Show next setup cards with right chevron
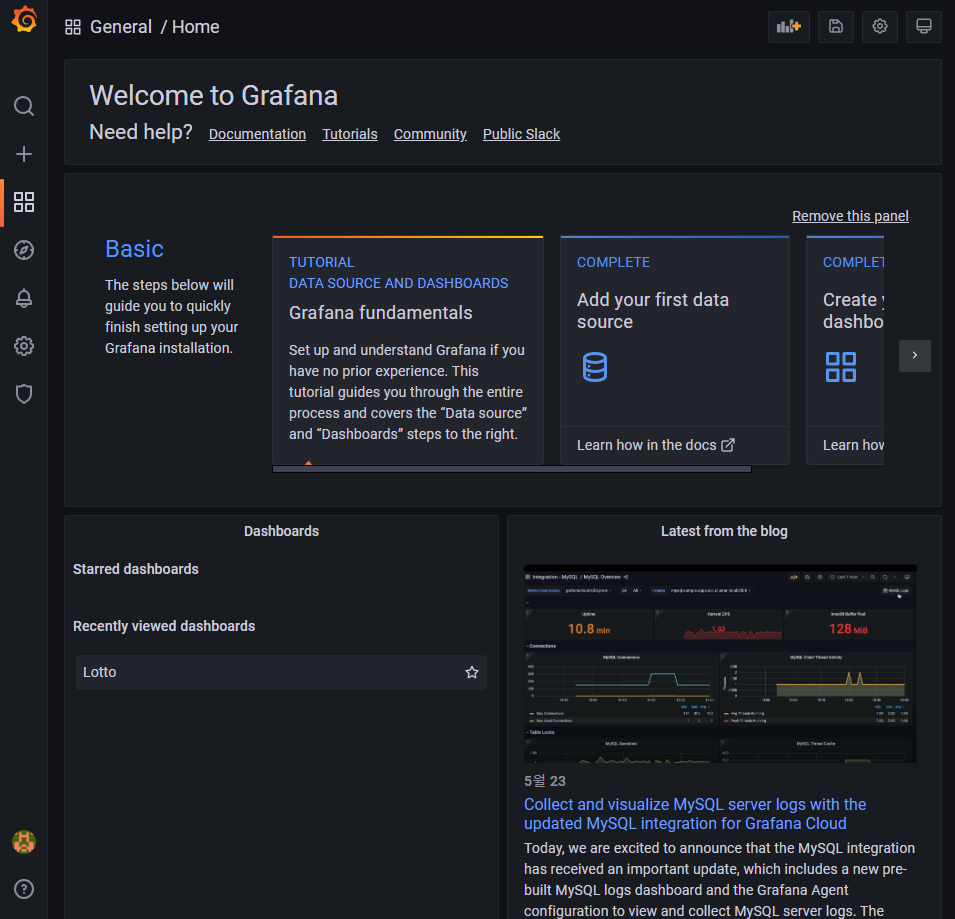The height and width of the screenshot is (919, 955). [915, 356]
